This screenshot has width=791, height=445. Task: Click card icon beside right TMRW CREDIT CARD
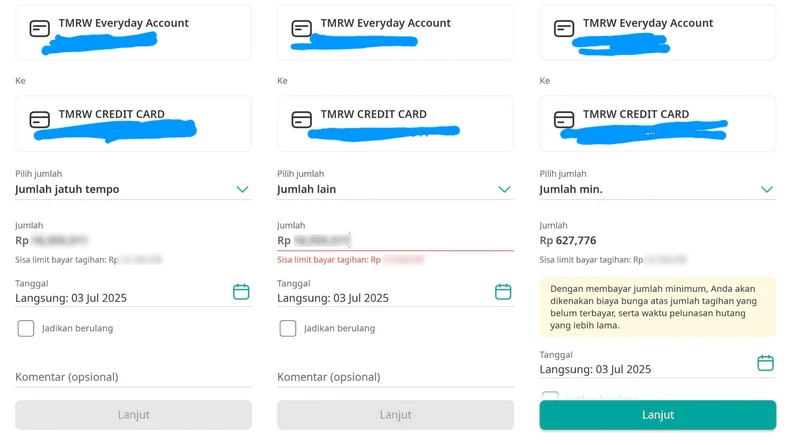(564, 120)
